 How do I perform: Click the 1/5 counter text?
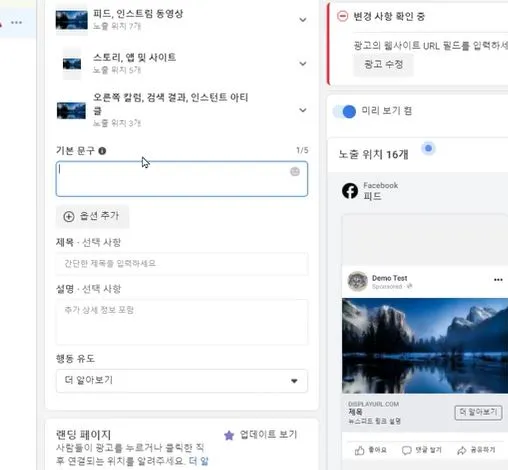pos(302,150)
